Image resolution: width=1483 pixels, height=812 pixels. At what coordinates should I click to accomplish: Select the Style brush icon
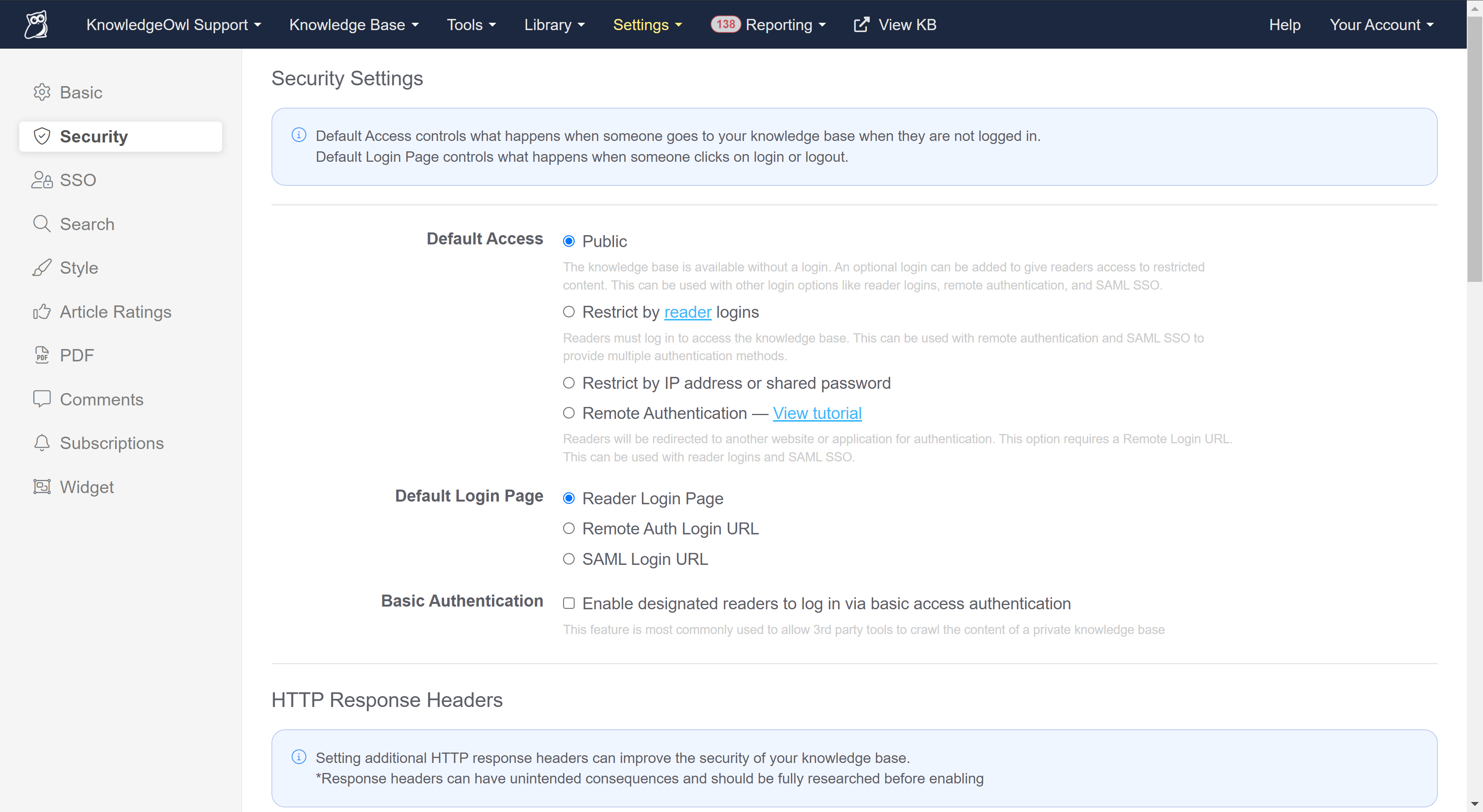click(x=42, y=267)
